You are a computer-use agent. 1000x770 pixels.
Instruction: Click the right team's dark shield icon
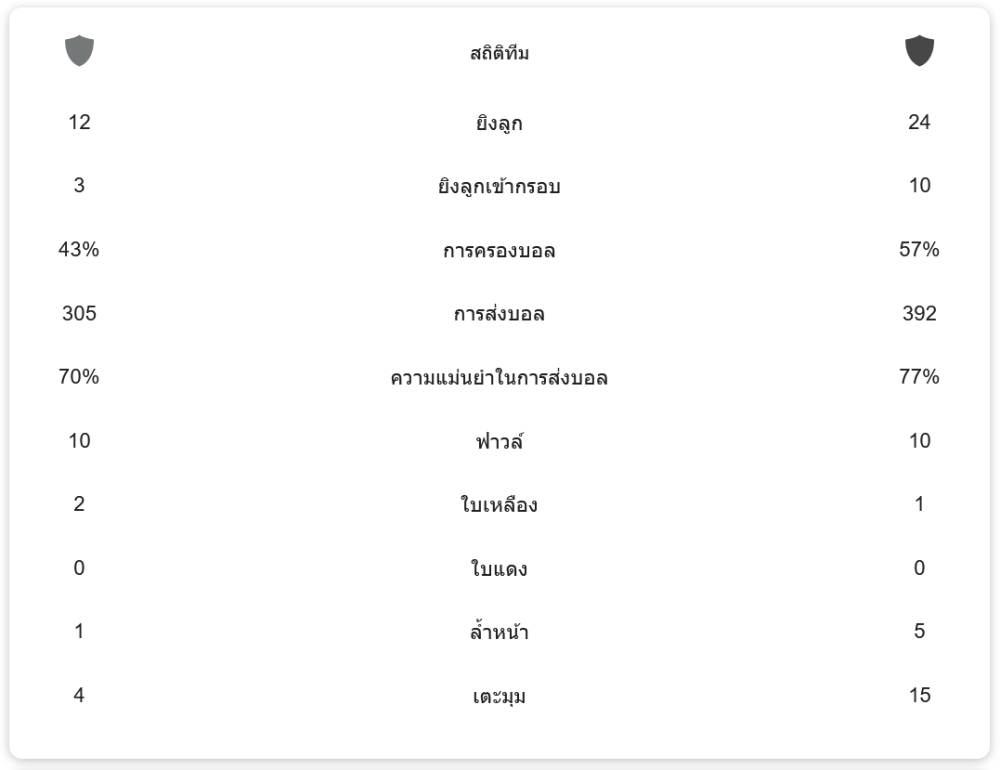point(919,51)
